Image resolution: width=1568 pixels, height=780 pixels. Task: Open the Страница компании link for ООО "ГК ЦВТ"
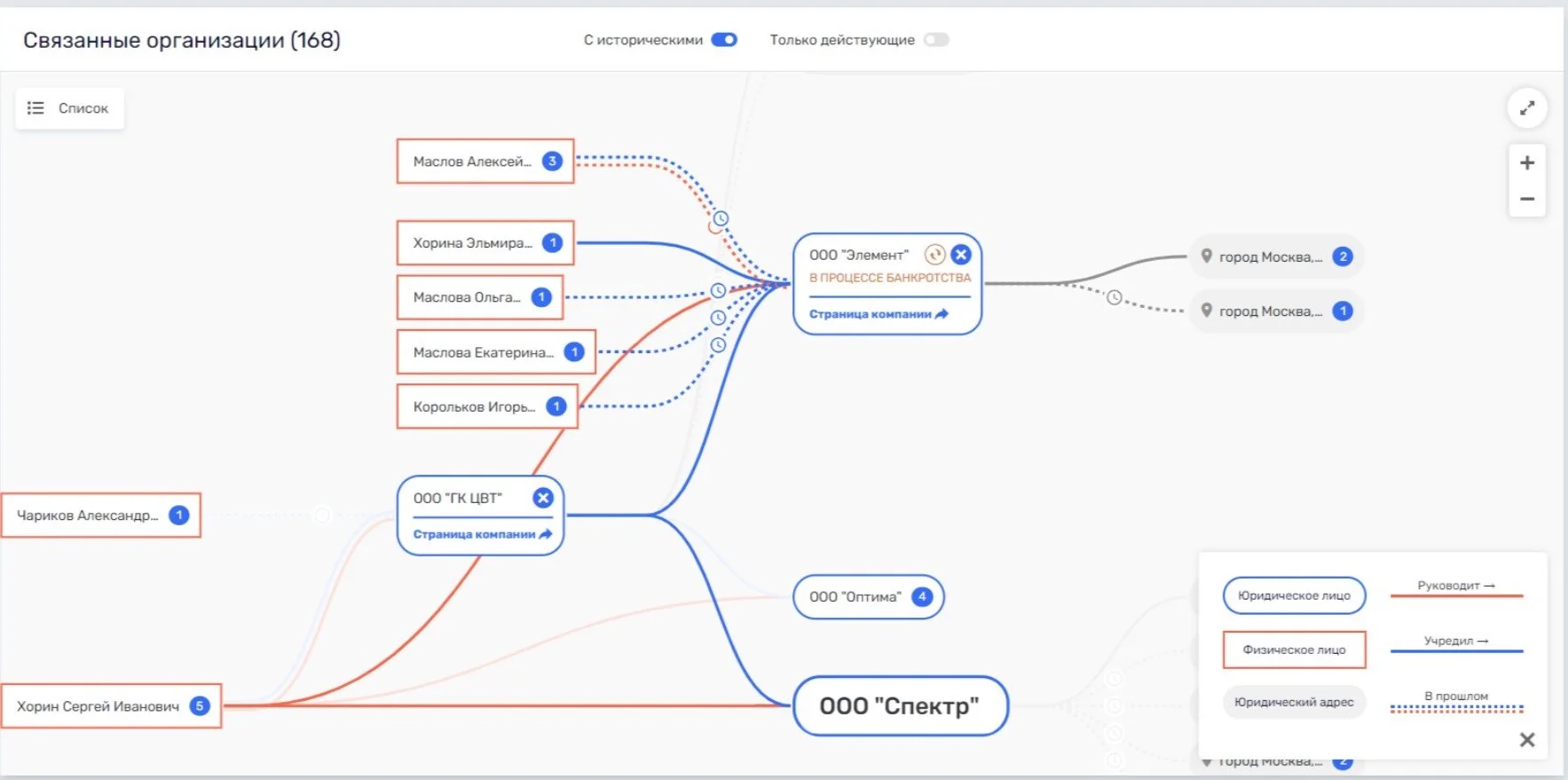(483, 534)
